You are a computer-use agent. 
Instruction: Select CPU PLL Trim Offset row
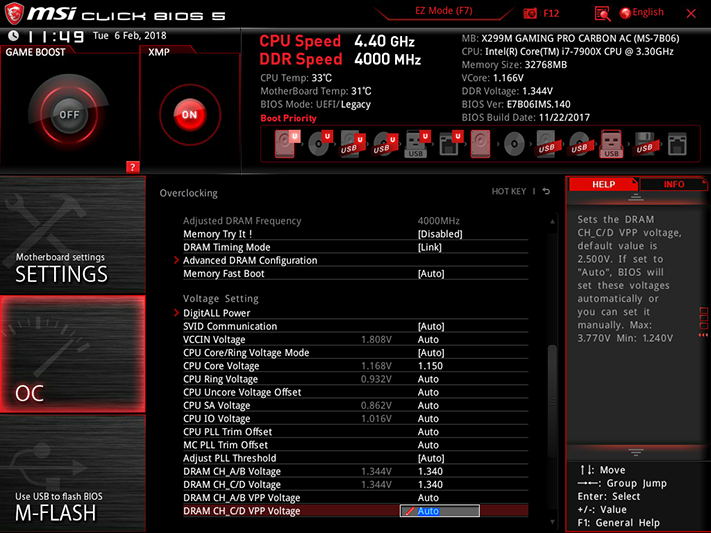(356, 431)
